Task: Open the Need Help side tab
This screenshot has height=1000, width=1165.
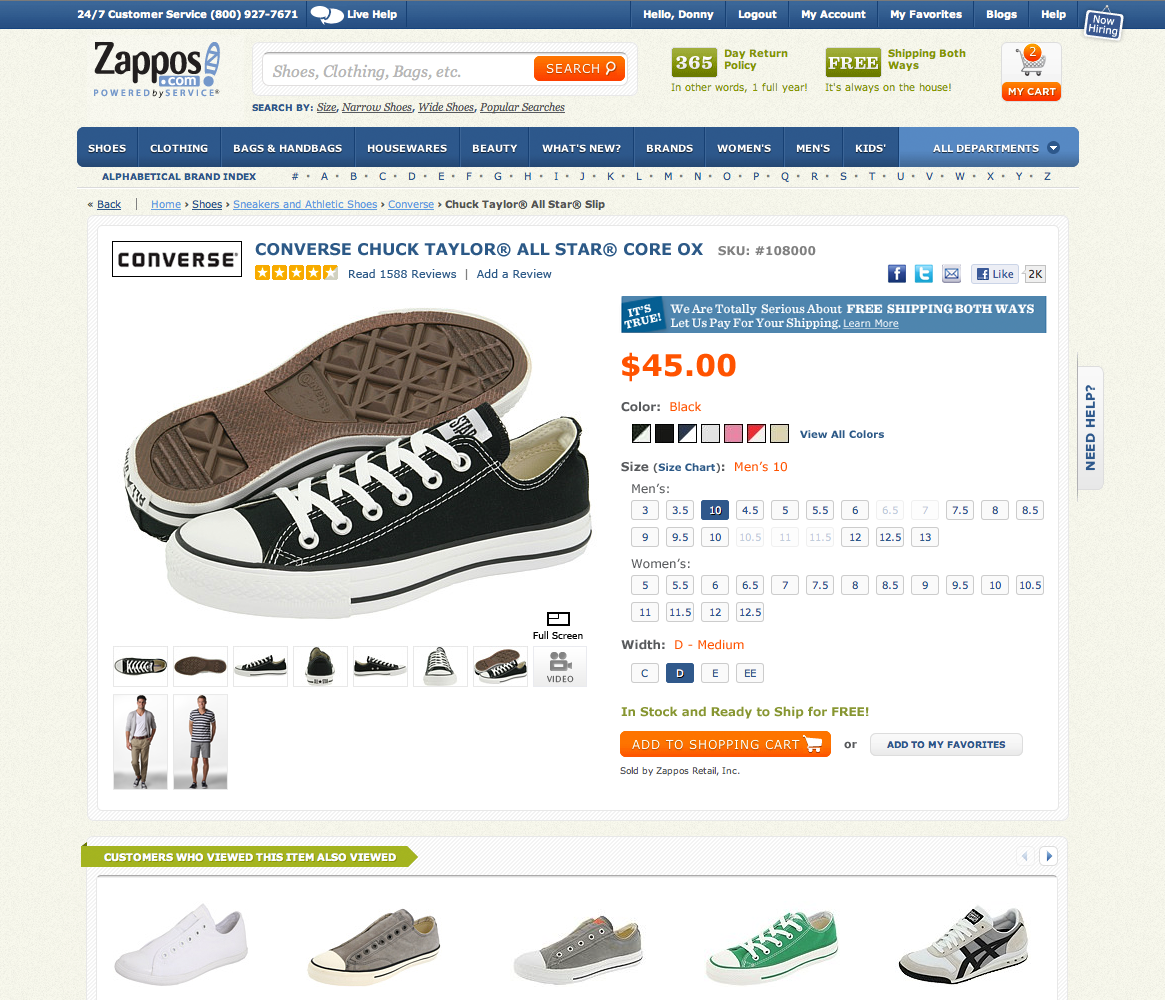Action: tap(1090, 427)
